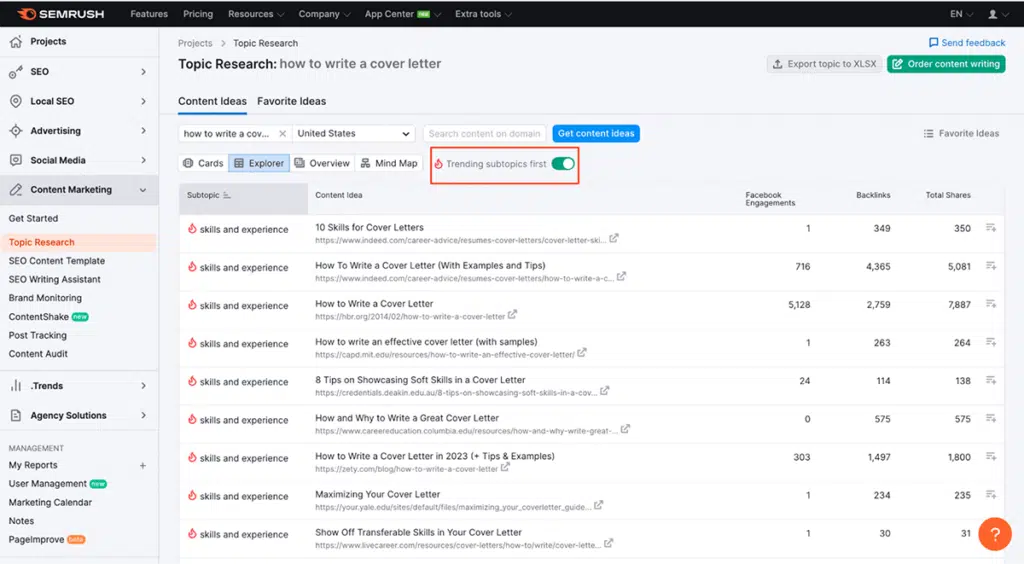
Task: Click the Send feedback link
Action: [x=967, y=43]
